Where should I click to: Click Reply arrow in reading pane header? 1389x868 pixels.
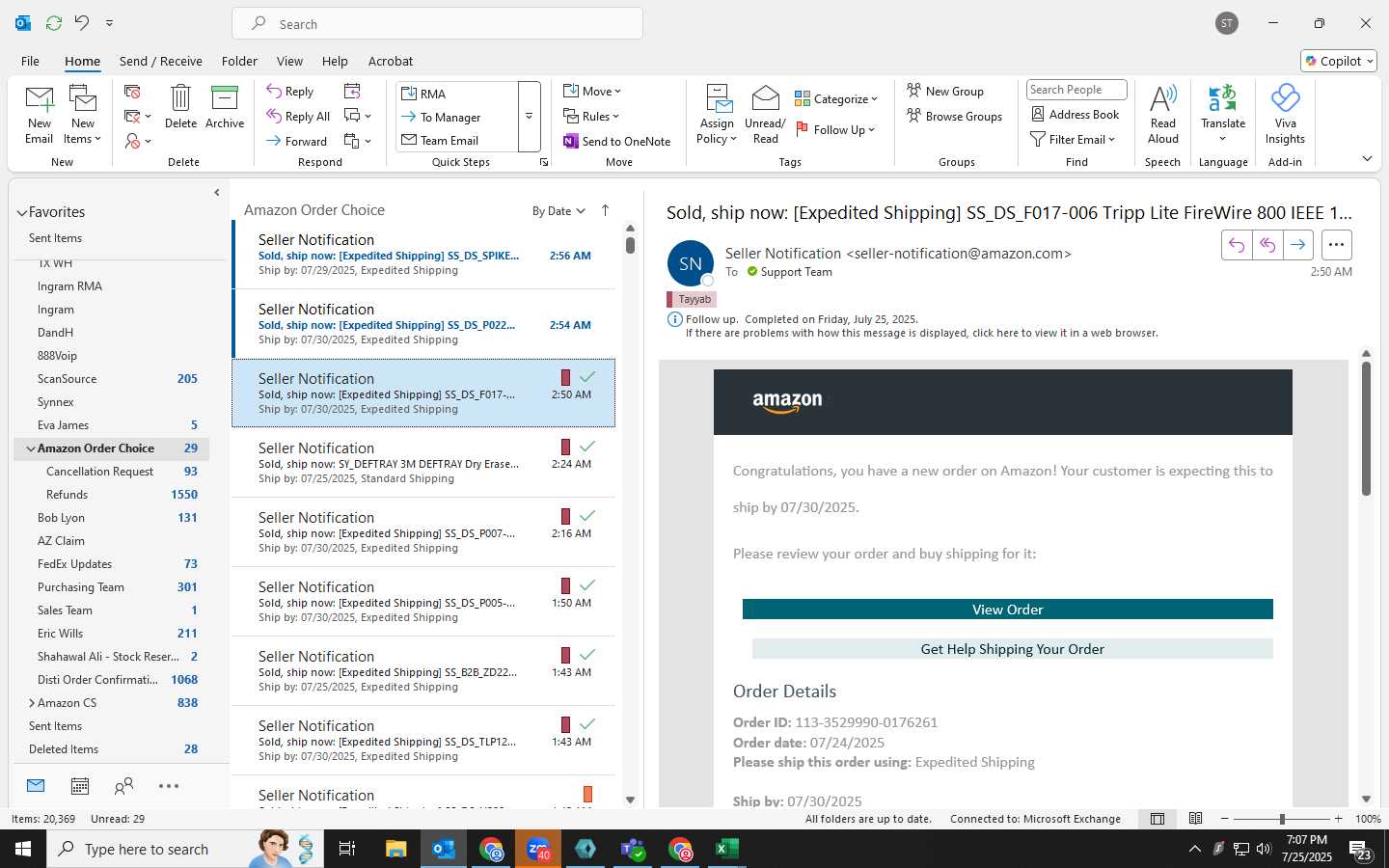click(x=1237, y=245)
